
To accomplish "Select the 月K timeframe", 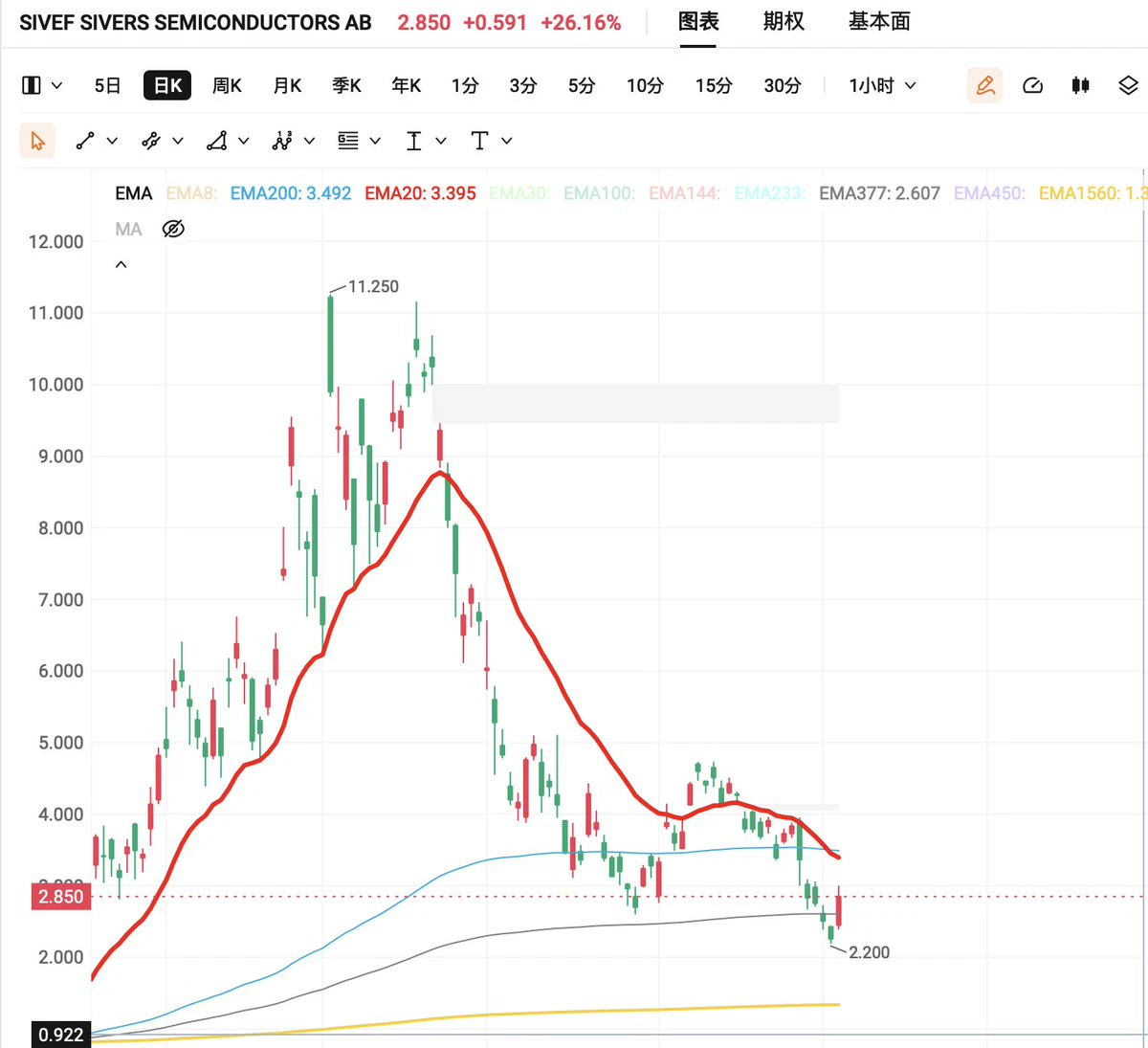I will (x=287, y=85).
